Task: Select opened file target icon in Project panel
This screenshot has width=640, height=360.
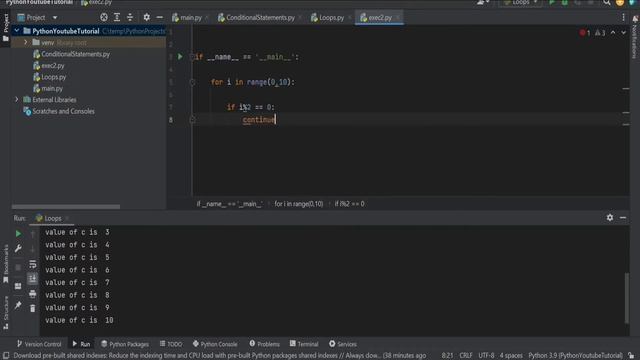Action: click(104, 17)
